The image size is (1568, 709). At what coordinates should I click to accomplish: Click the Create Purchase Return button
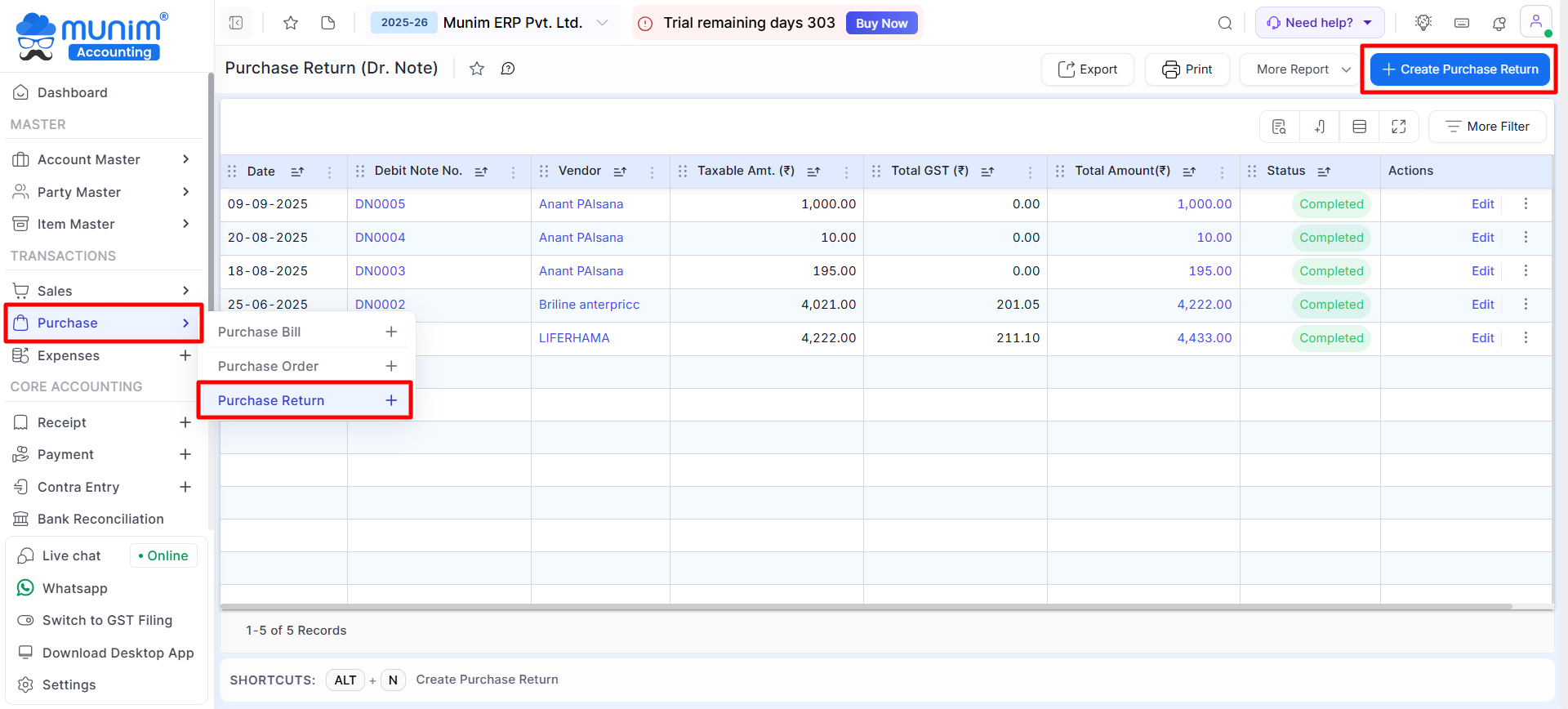[x=1459, y=69]
